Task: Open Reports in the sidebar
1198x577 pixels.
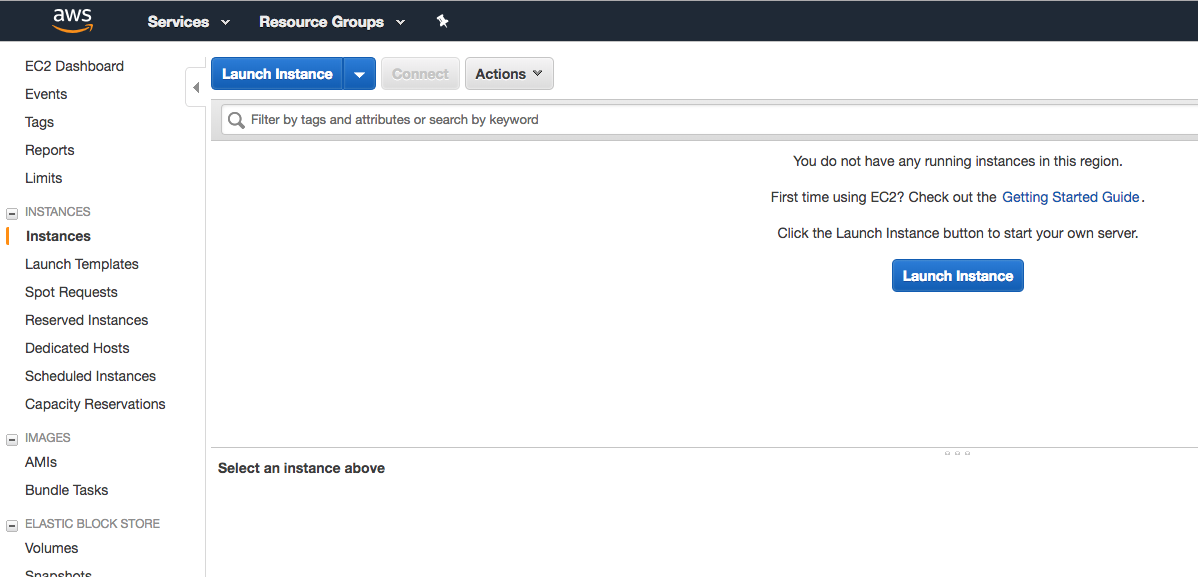Action: tap(50, 151)
